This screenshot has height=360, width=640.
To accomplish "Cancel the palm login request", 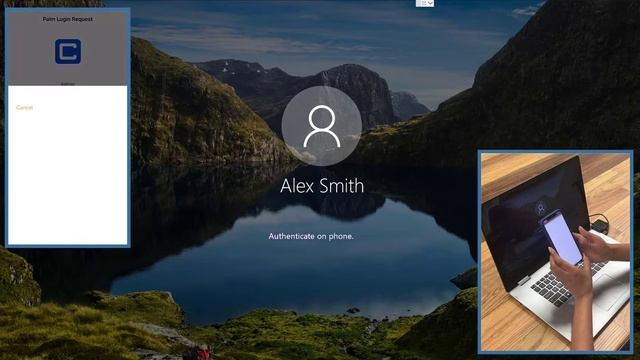I will [24, 108].
